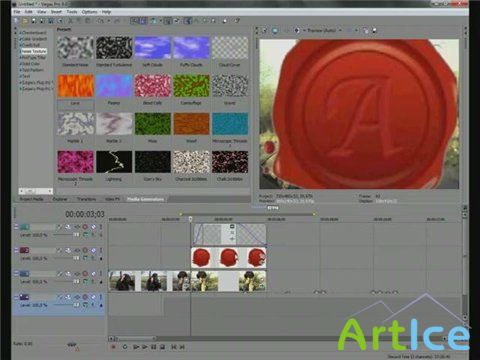Image resolution: width=480 pixels, height=360 pixels.
Task: Switch to the Video FX tab
Action: [112, 199]
